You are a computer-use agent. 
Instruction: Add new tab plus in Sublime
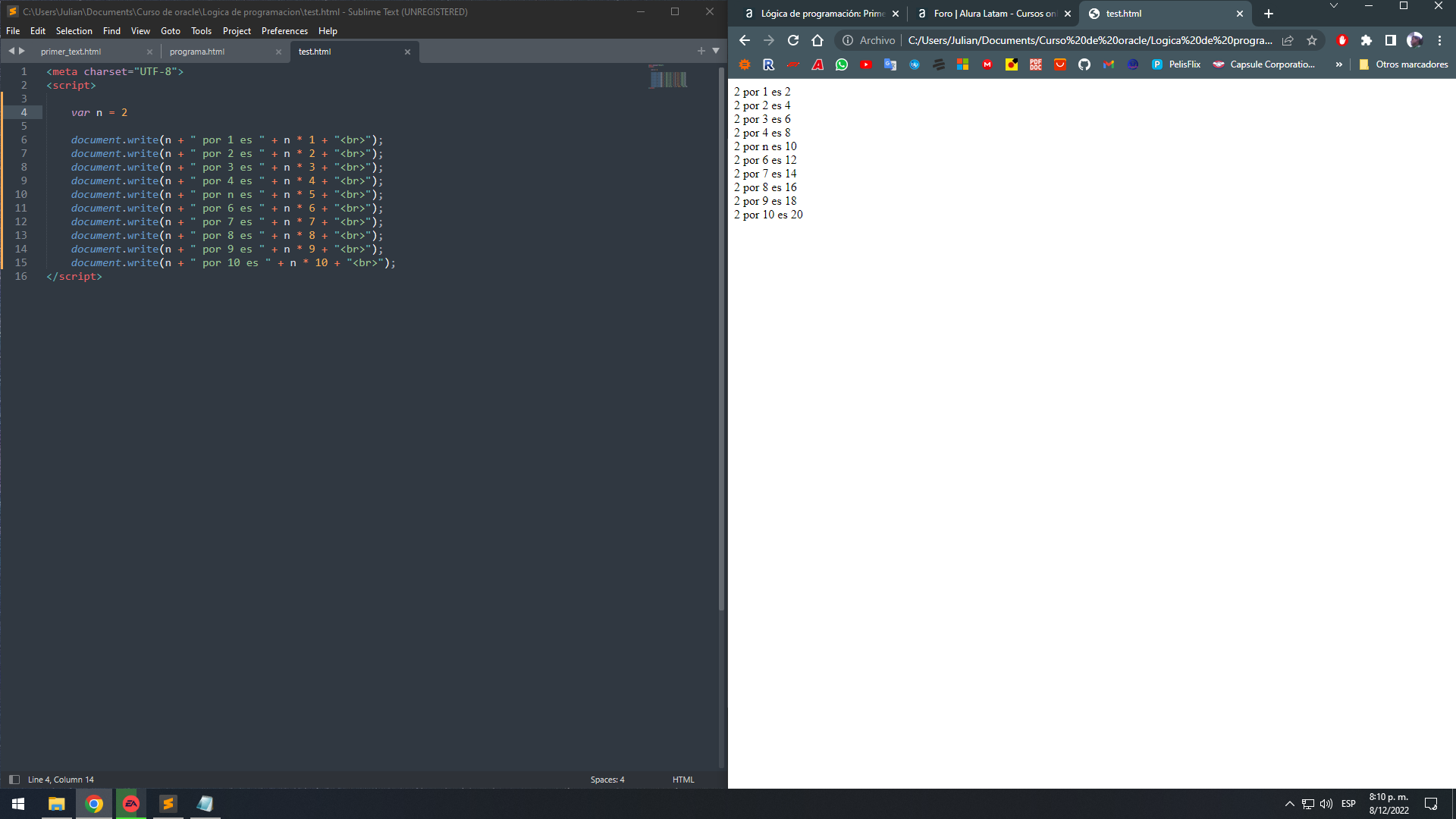coord(701,51)
